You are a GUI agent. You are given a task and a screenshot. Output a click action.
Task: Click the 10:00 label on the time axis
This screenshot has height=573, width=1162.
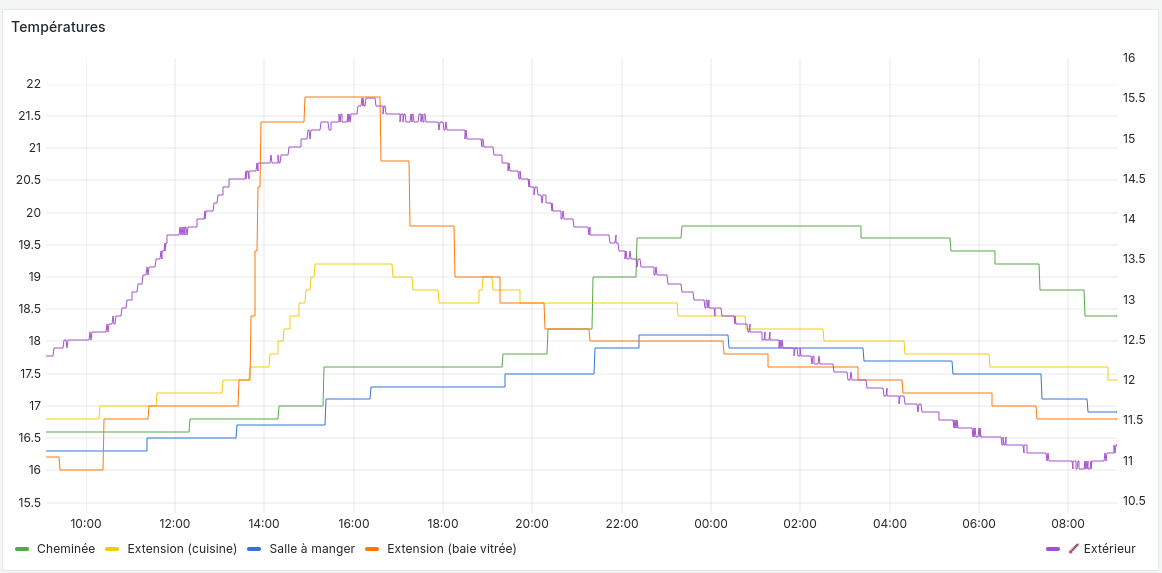(86, 523)
